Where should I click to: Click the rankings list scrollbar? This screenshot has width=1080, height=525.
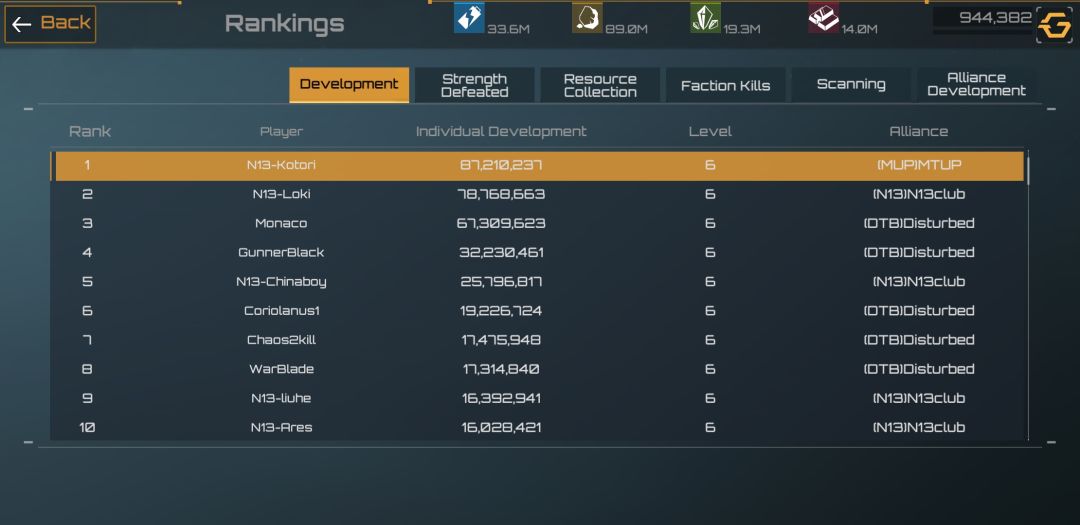(1028, 295)
